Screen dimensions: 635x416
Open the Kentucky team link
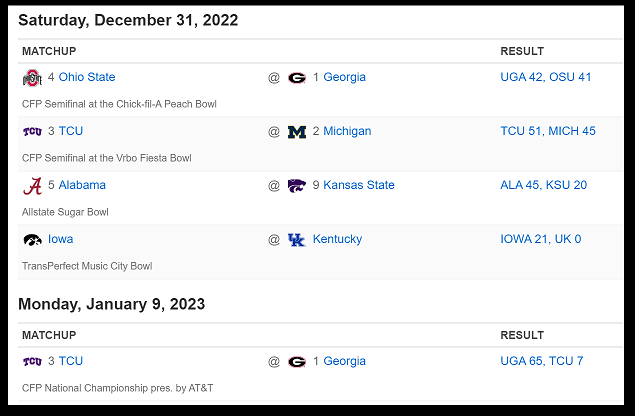tap(337, 239)
